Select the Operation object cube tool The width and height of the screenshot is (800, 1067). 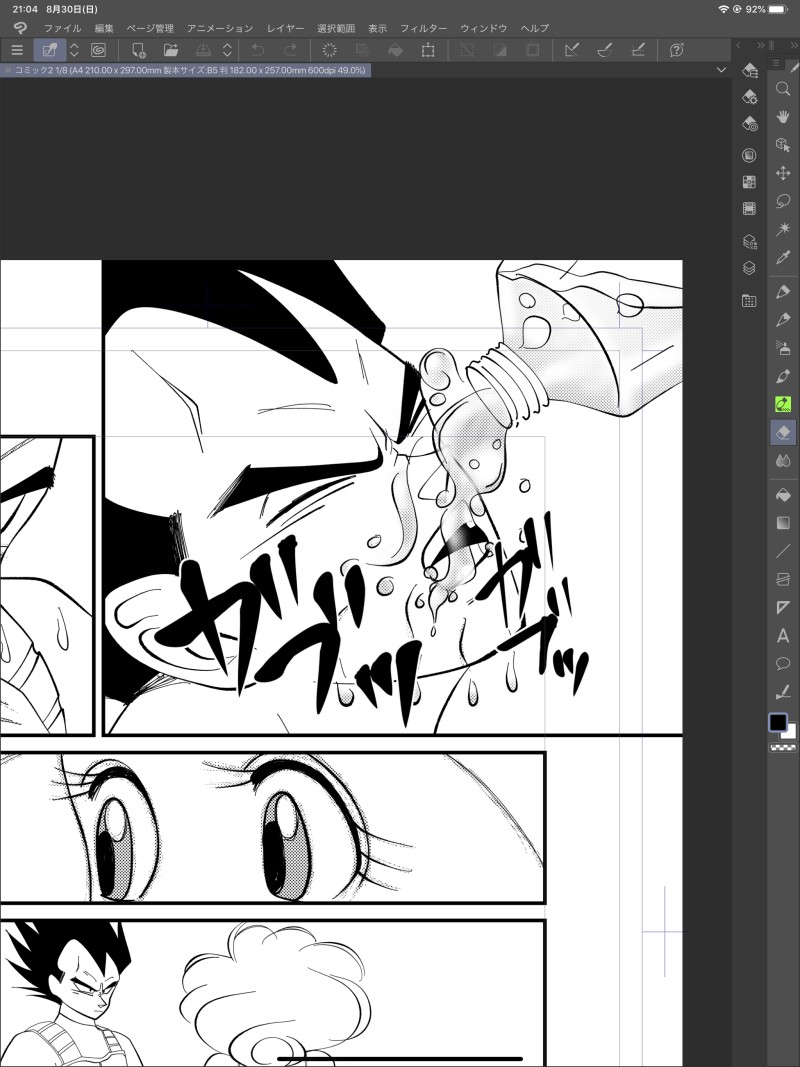[x=782, y=145]
